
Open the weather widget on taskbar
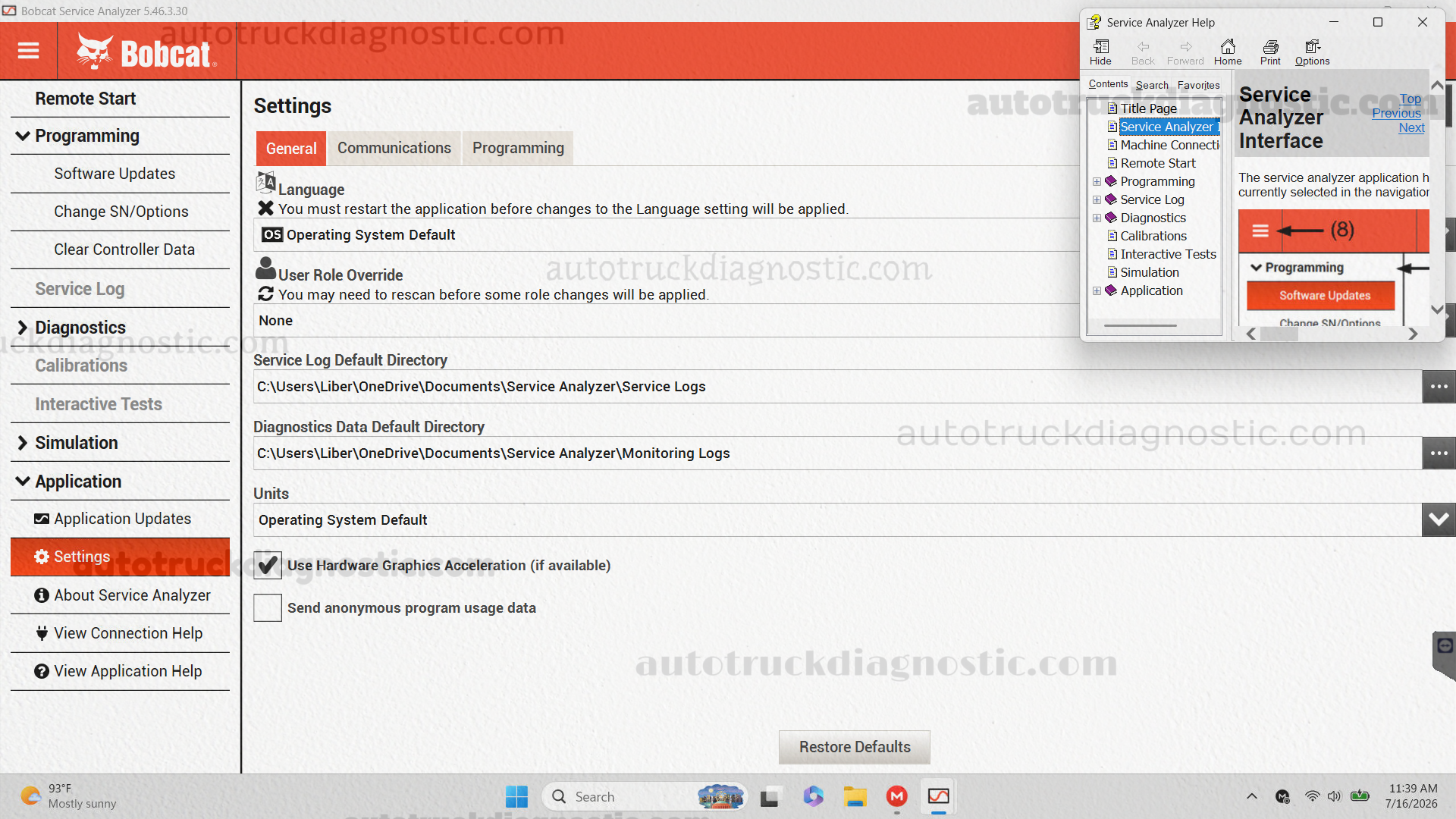point(68,796)
